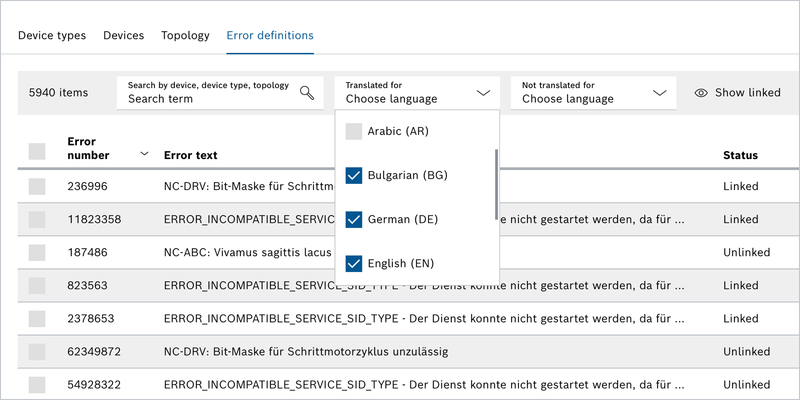Check the Arabic (AR) language option

click(x=353, y=131)
